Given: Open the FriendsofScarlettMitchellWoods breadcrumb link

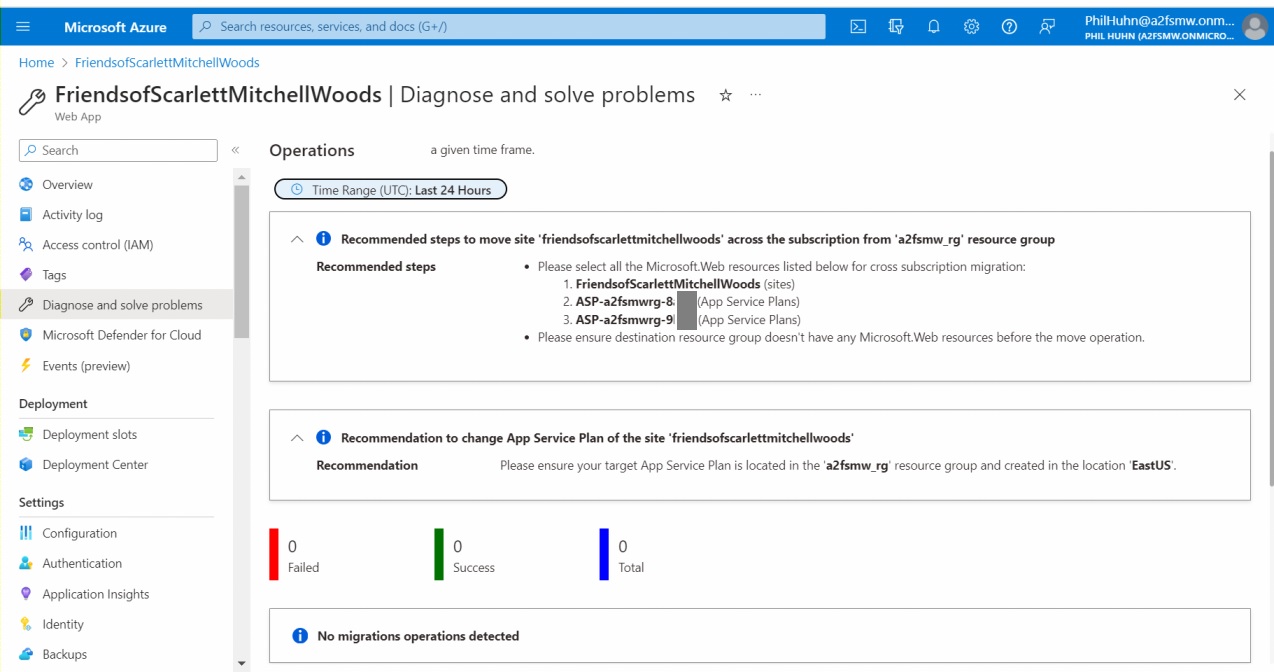Looking at the screenshot, I should click(166, 62).
